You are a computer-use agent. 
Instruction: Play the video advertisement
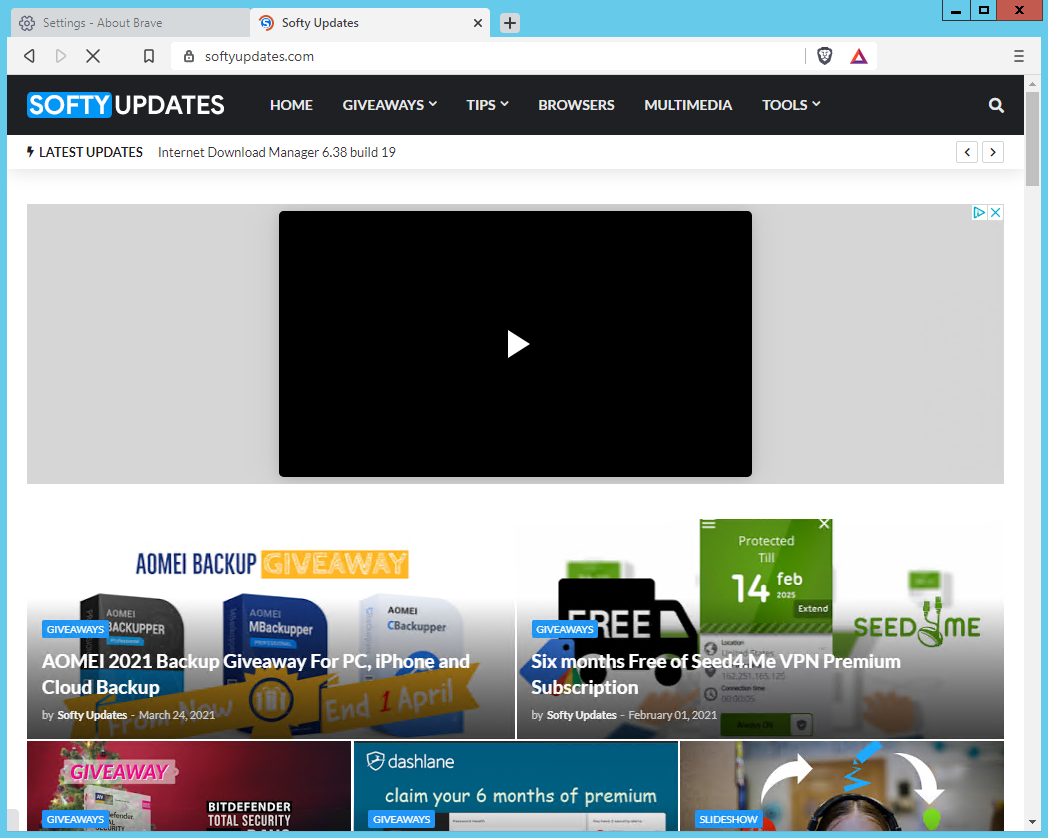pyautogui.click(x=517, y=344)
